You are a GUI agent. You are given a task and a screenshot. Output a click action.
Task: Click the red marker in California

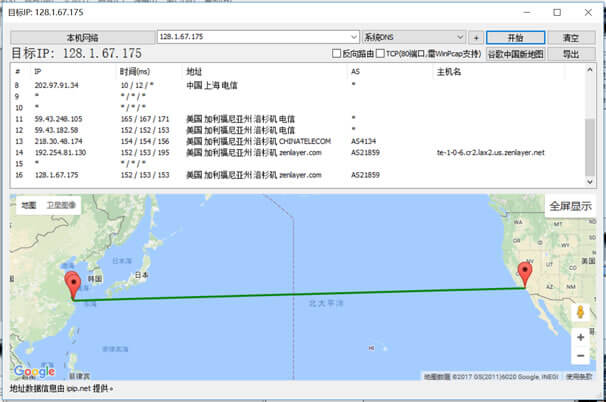tap(526, 275)
